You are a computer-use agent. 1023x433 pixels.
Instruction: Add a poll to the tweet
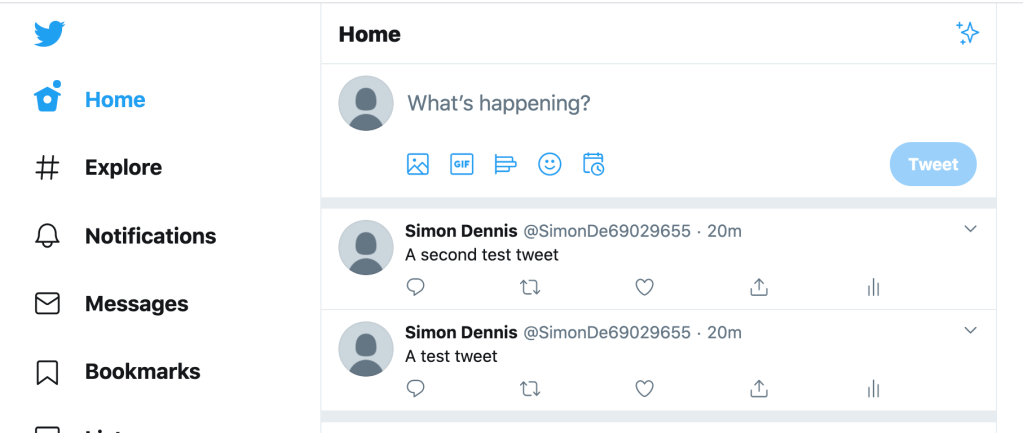(x=506, y=164)
